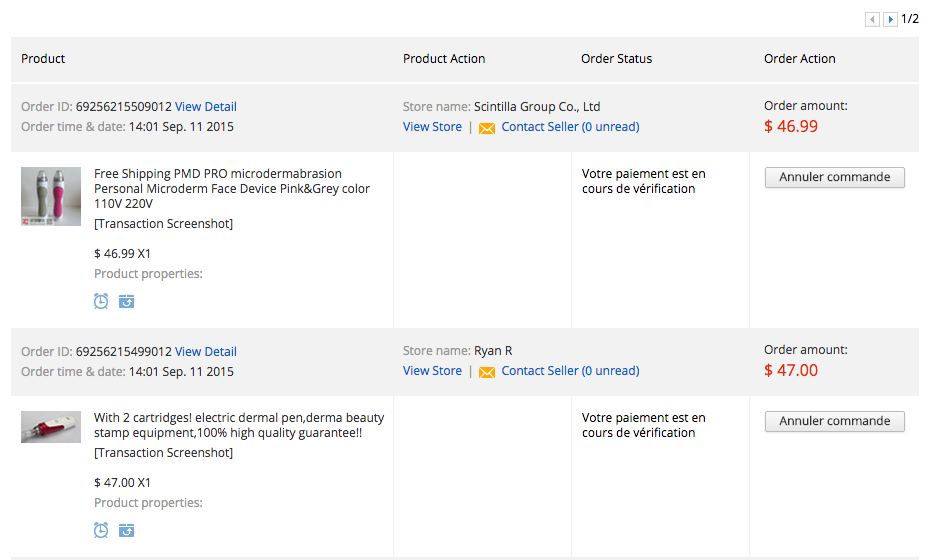This screenshot has height=560, width=934.
Task: Open View Detail for order 69256215499012
Action: click(x=205, y=352)
